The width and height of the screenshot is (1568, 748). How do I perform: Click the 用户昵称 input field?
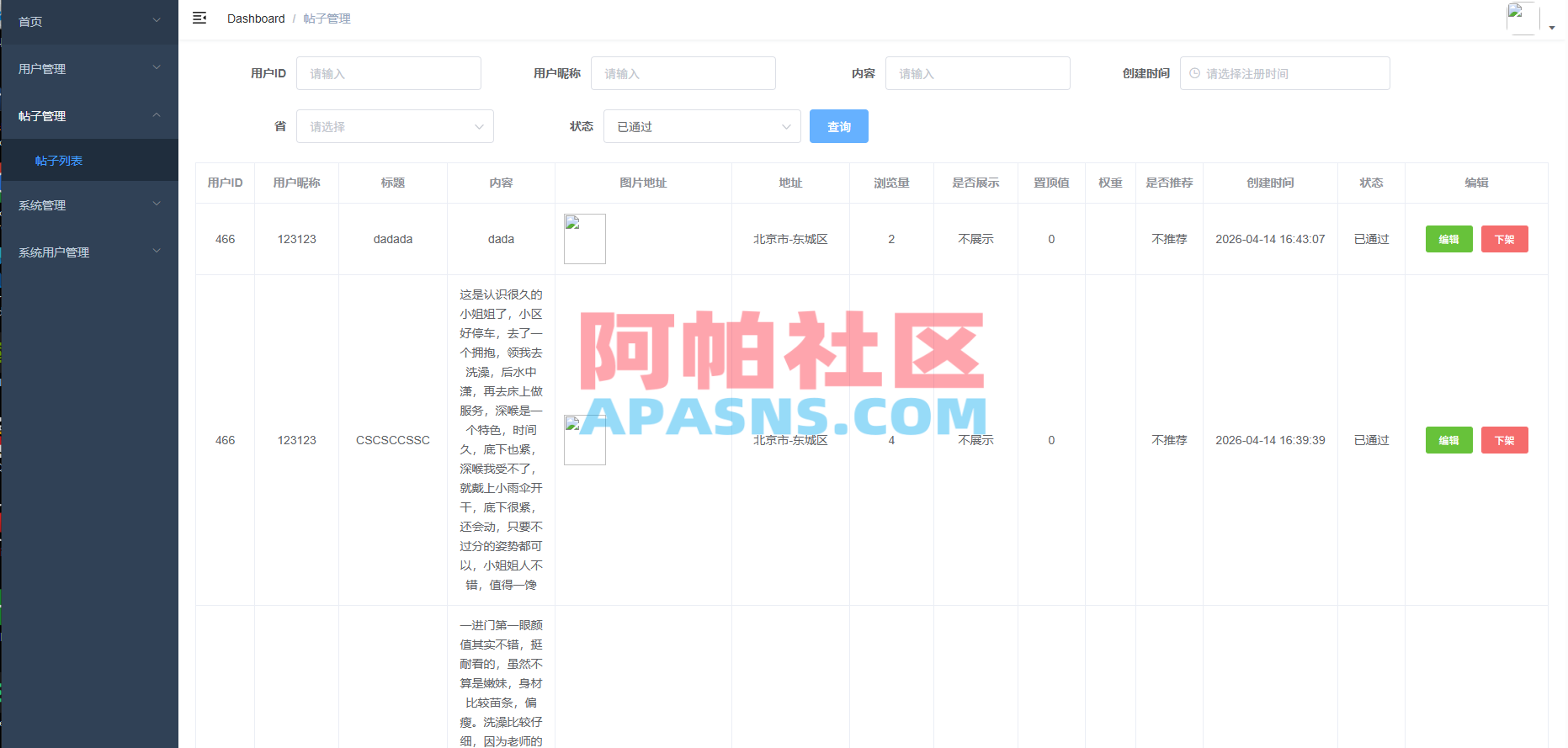coord(683,73)
